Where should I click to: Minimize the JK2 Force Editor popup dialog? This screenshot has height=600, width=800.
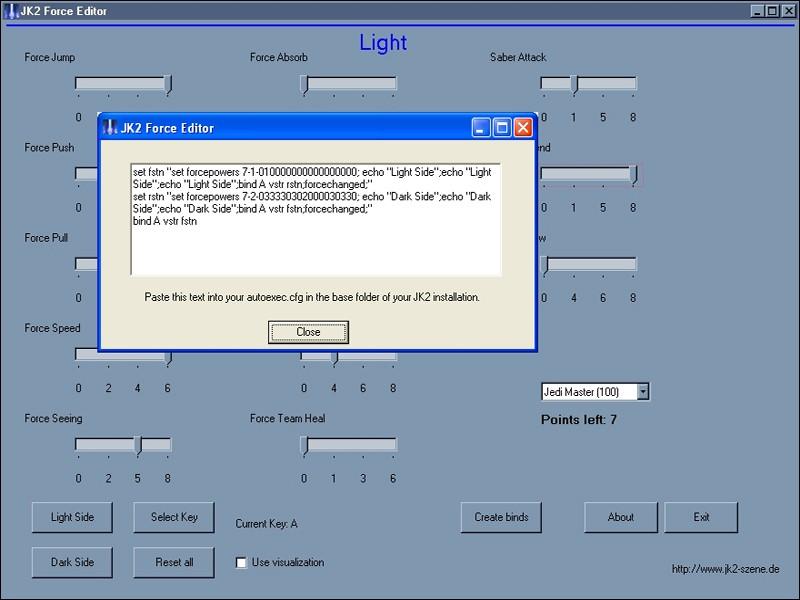coord(482,128)
